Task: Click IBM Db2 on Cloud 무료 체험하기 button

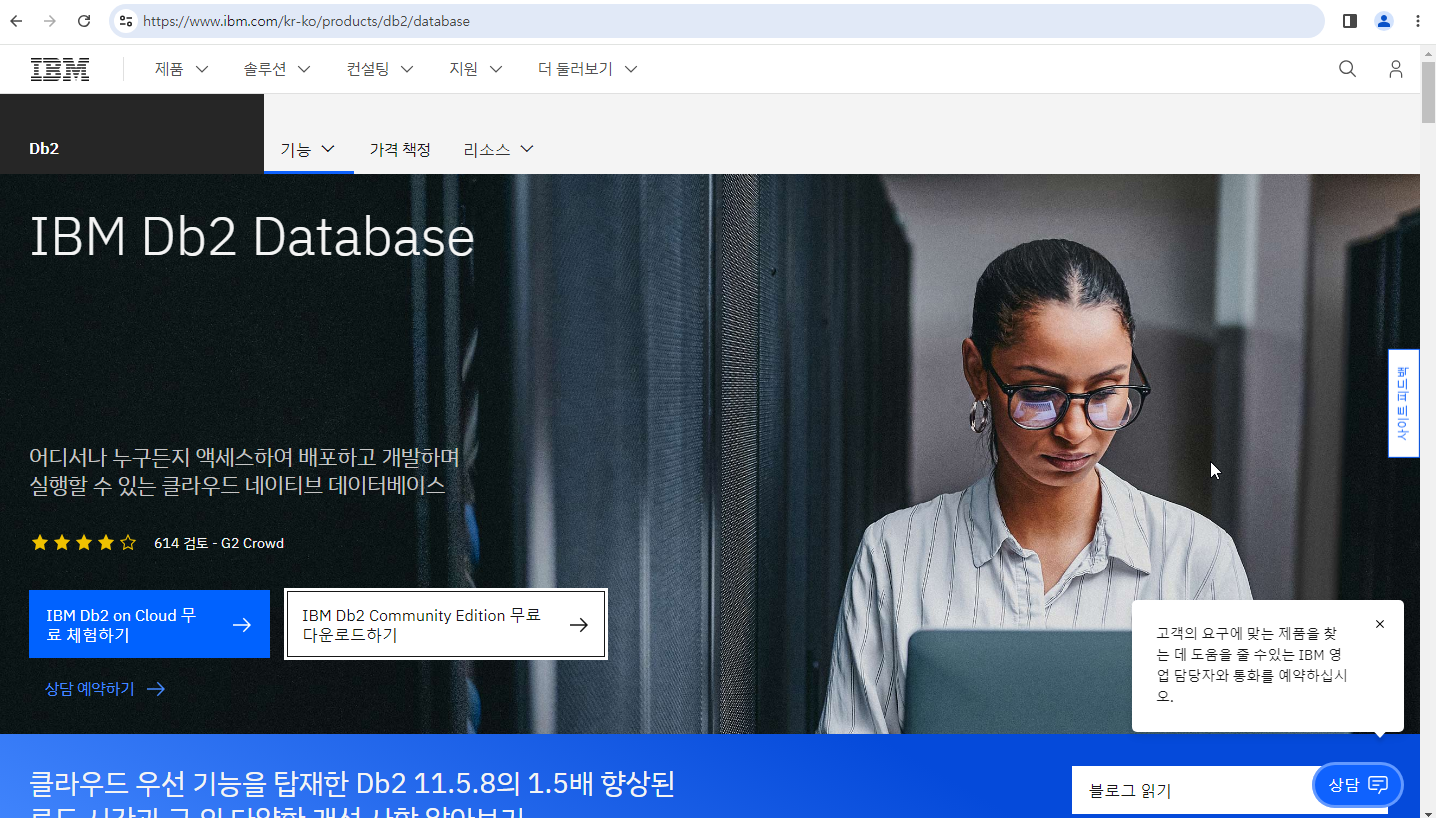Action: pyautogui.click(x=149, y=624)
